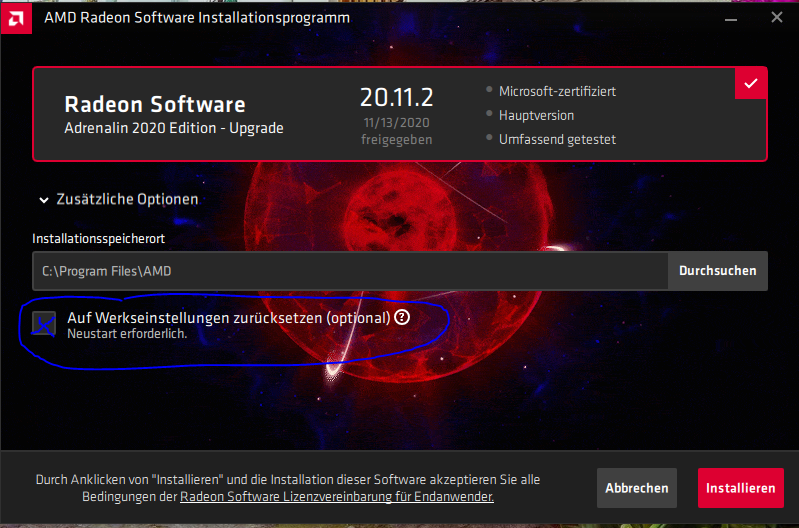Click version number 20.11.2

(x=396, y=97)
